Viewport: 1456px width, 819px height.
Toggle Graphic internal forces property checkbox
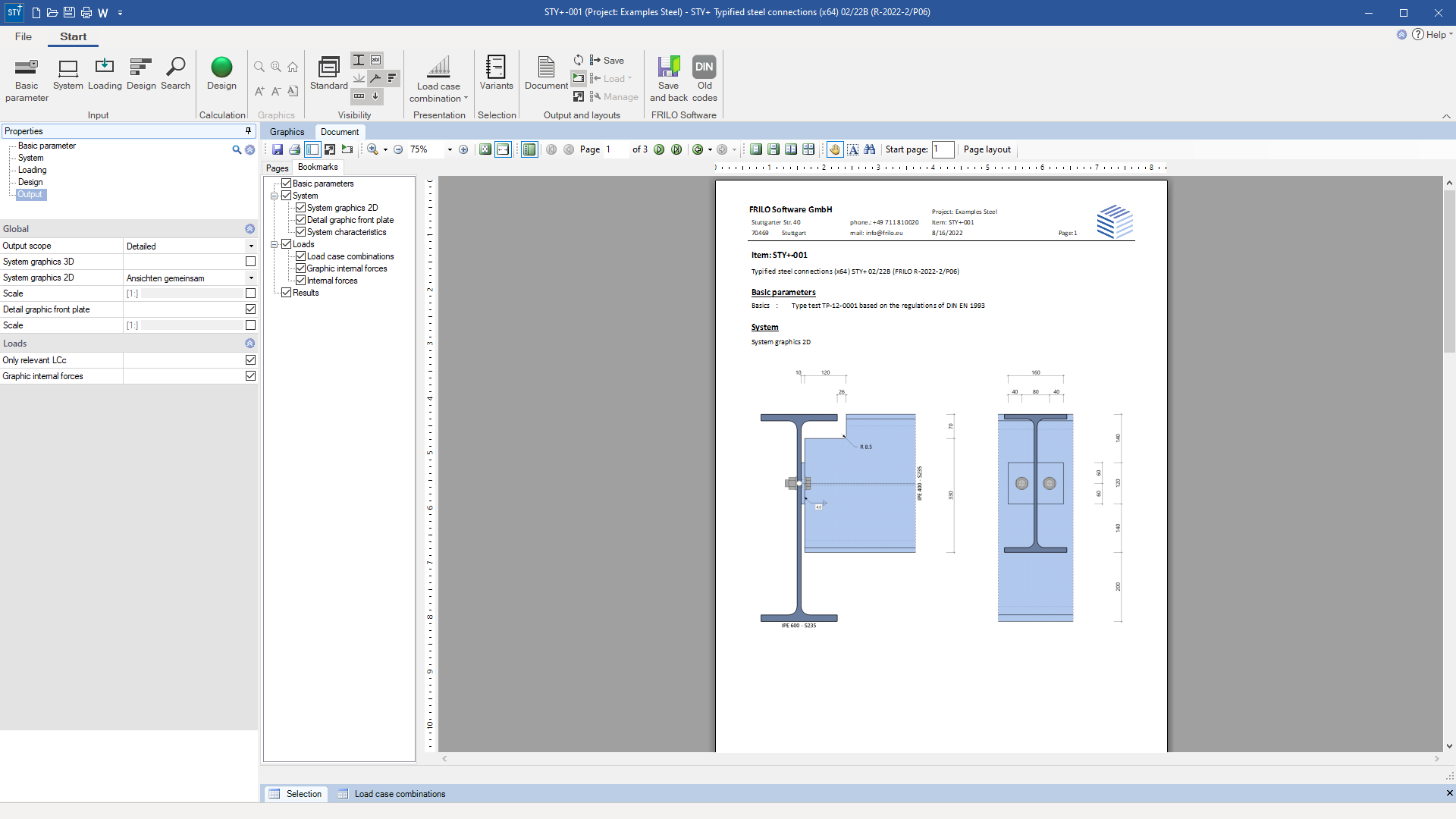point(250,376)
